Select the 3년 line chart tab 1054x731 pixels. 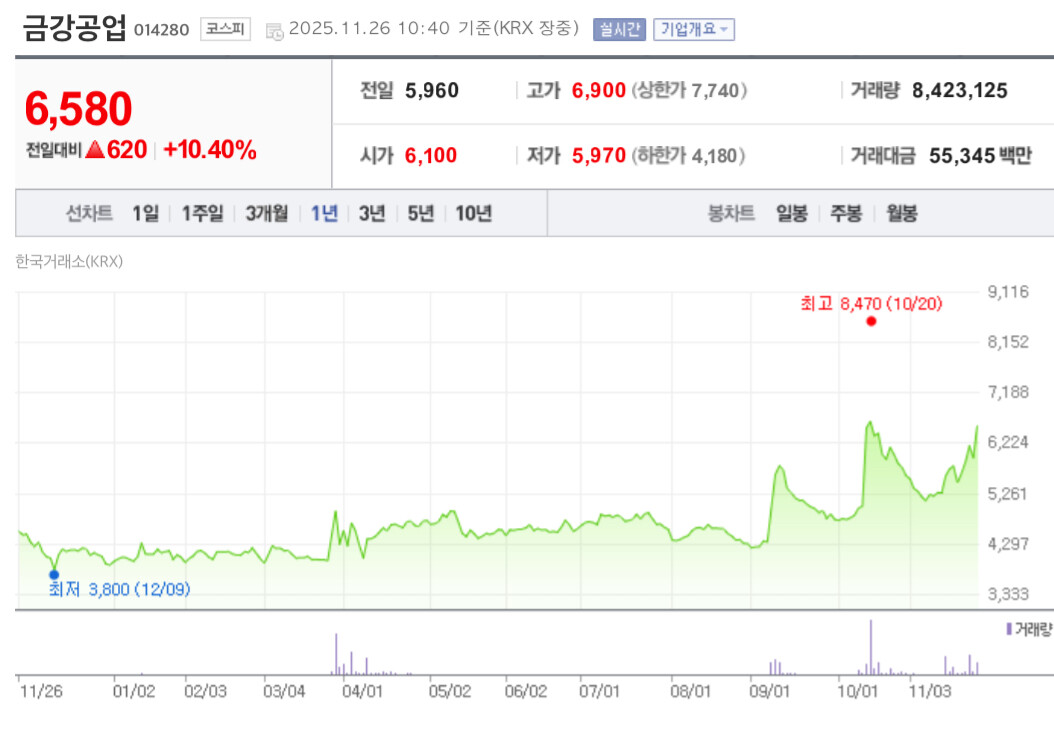click(x=372, y=214)
